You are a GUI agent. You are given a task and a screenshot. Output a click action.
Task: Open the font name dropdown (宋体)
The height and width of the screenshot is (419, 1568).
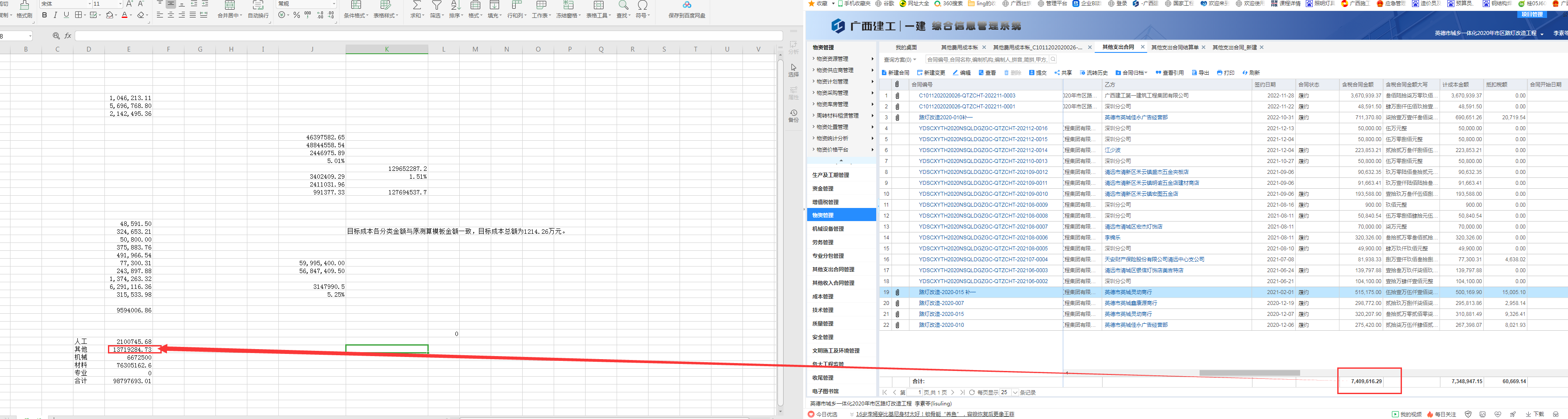90,3
